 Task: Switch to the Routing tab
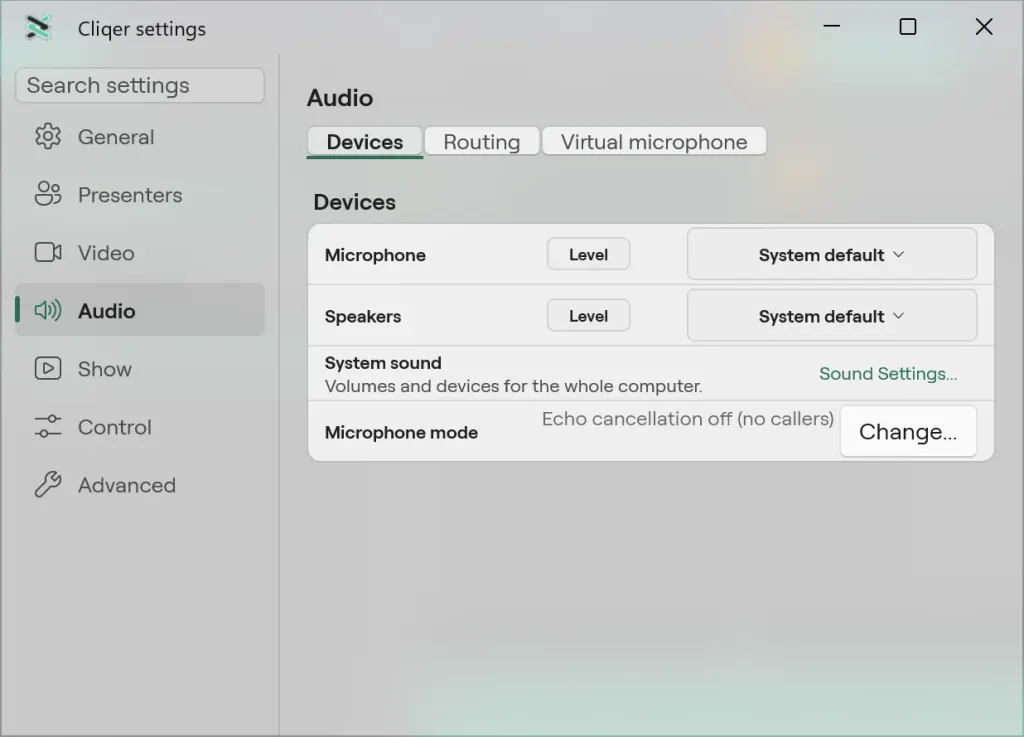click(482, 142)
